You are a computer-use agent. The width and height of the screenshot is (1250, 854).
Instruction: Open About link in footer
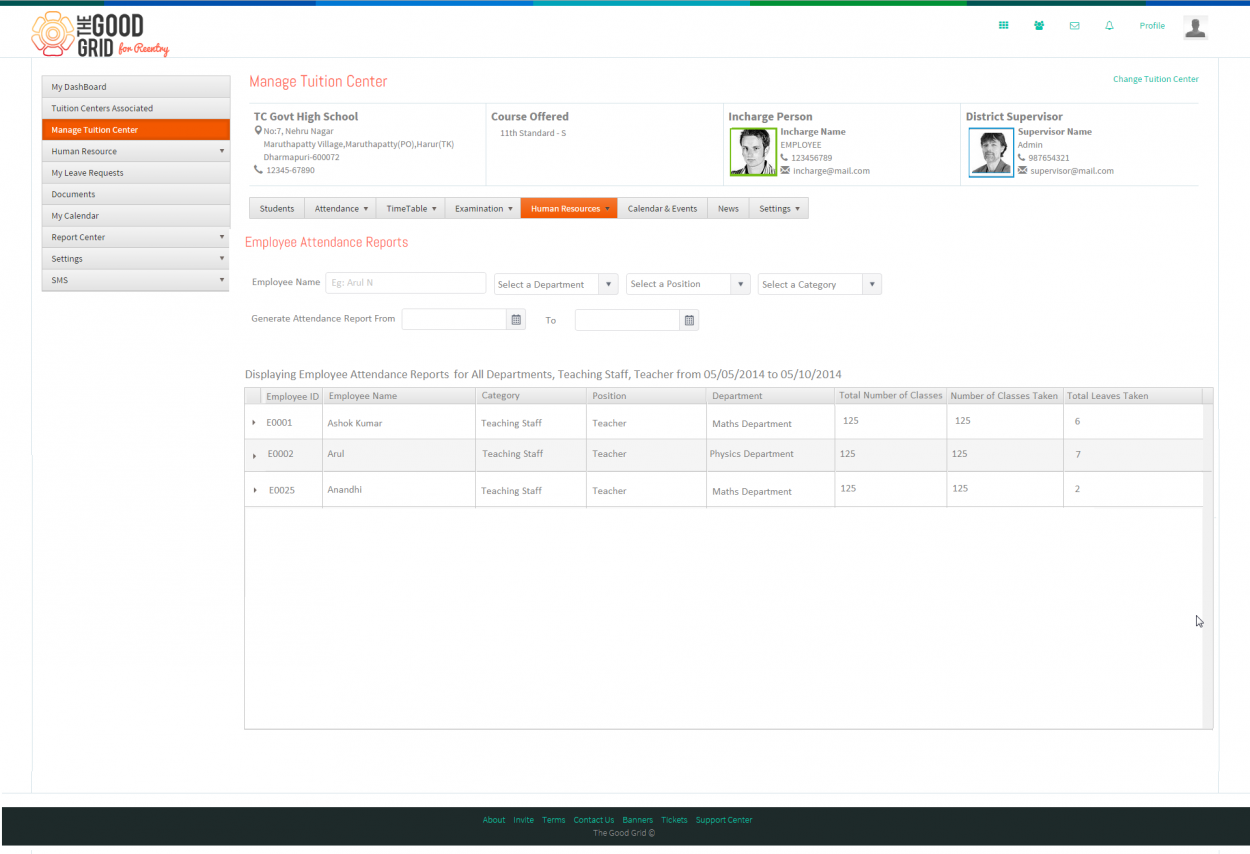click(494, 820)
